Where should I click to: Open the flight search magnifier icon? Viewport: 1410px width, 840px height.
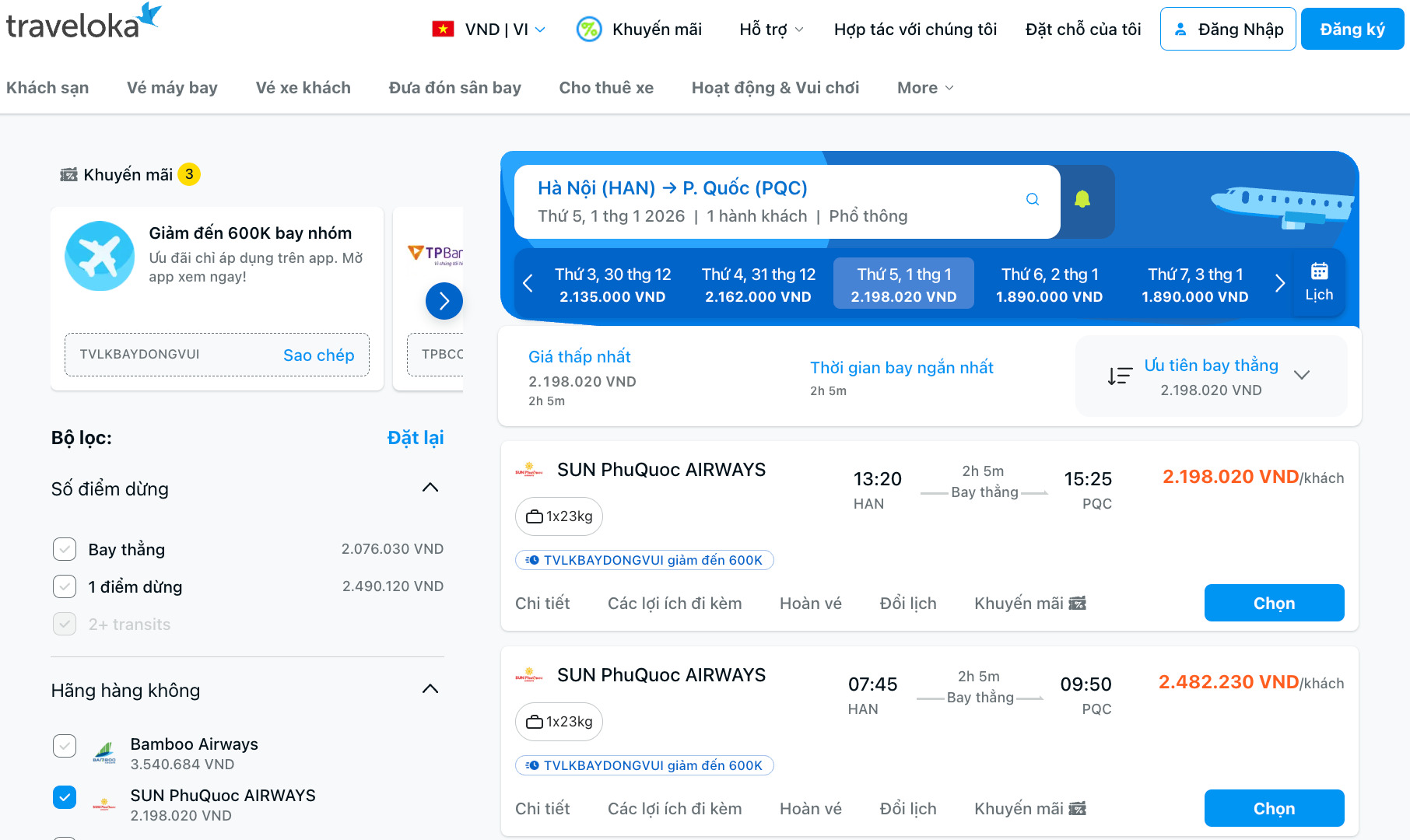pyautogui.click(x=1032, y=199)
